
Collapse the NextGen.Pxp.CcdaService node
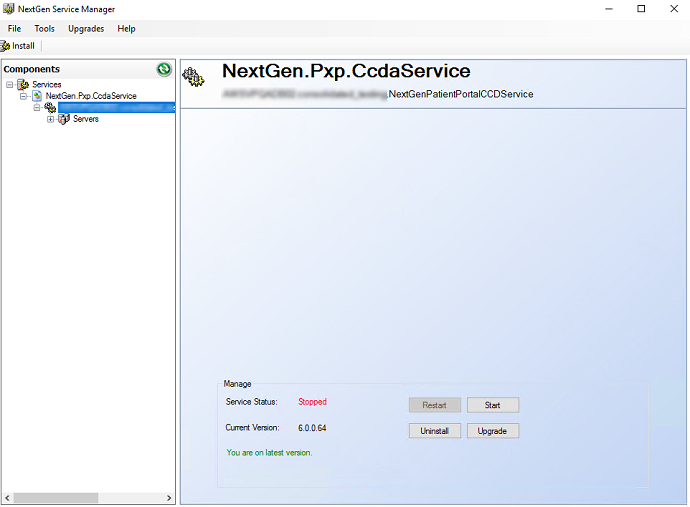(x=23, y=96)
